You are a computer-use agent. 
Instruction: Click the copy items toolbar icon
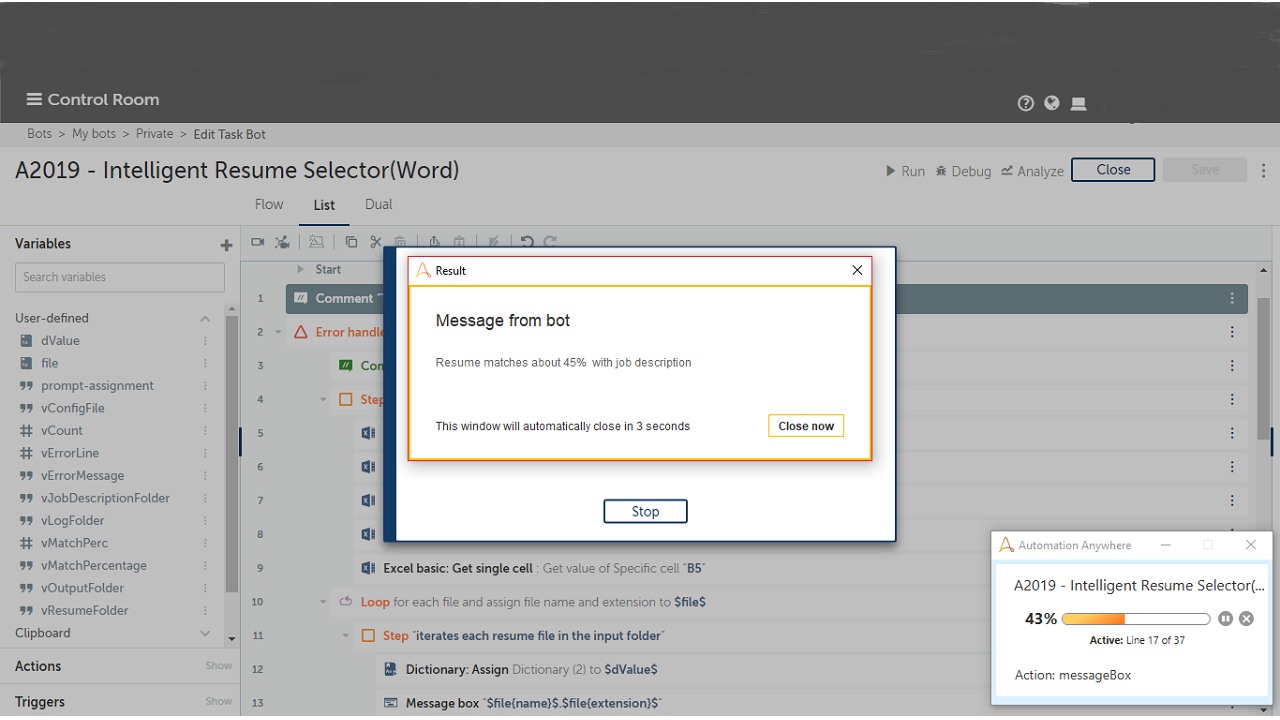[351, 242]
